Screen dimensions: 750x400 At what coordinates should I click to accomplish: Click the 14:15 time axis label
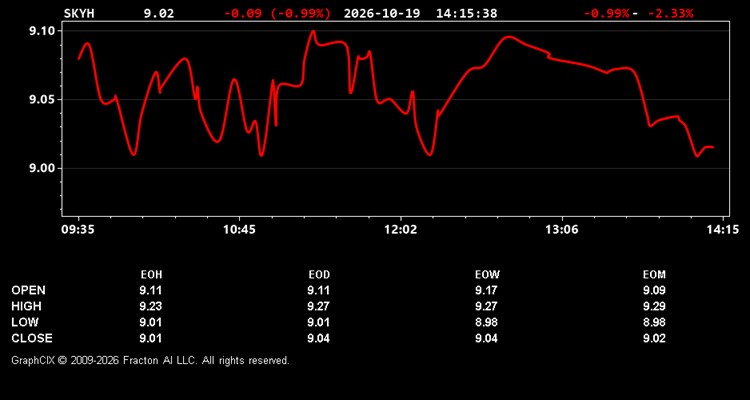[x=722, y=230]
